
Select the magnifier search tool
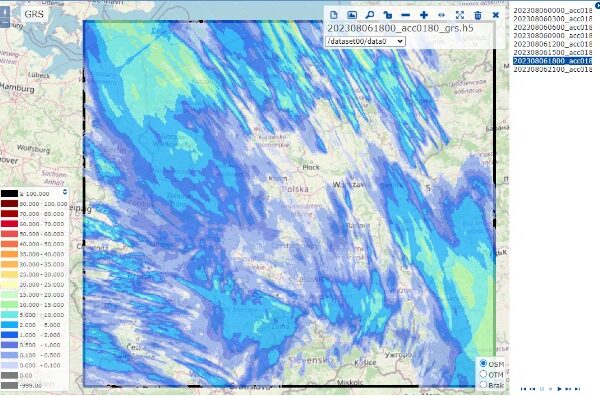point(370,15)
